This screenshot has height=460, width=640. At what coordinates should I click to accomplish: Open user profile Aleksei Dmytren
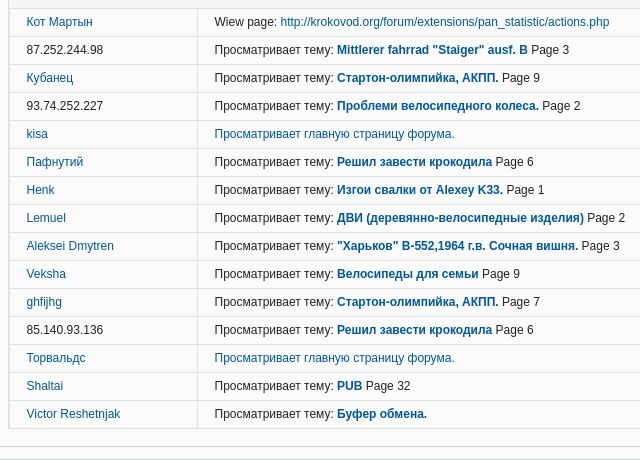pyautogui.click(x=70, y=246)
